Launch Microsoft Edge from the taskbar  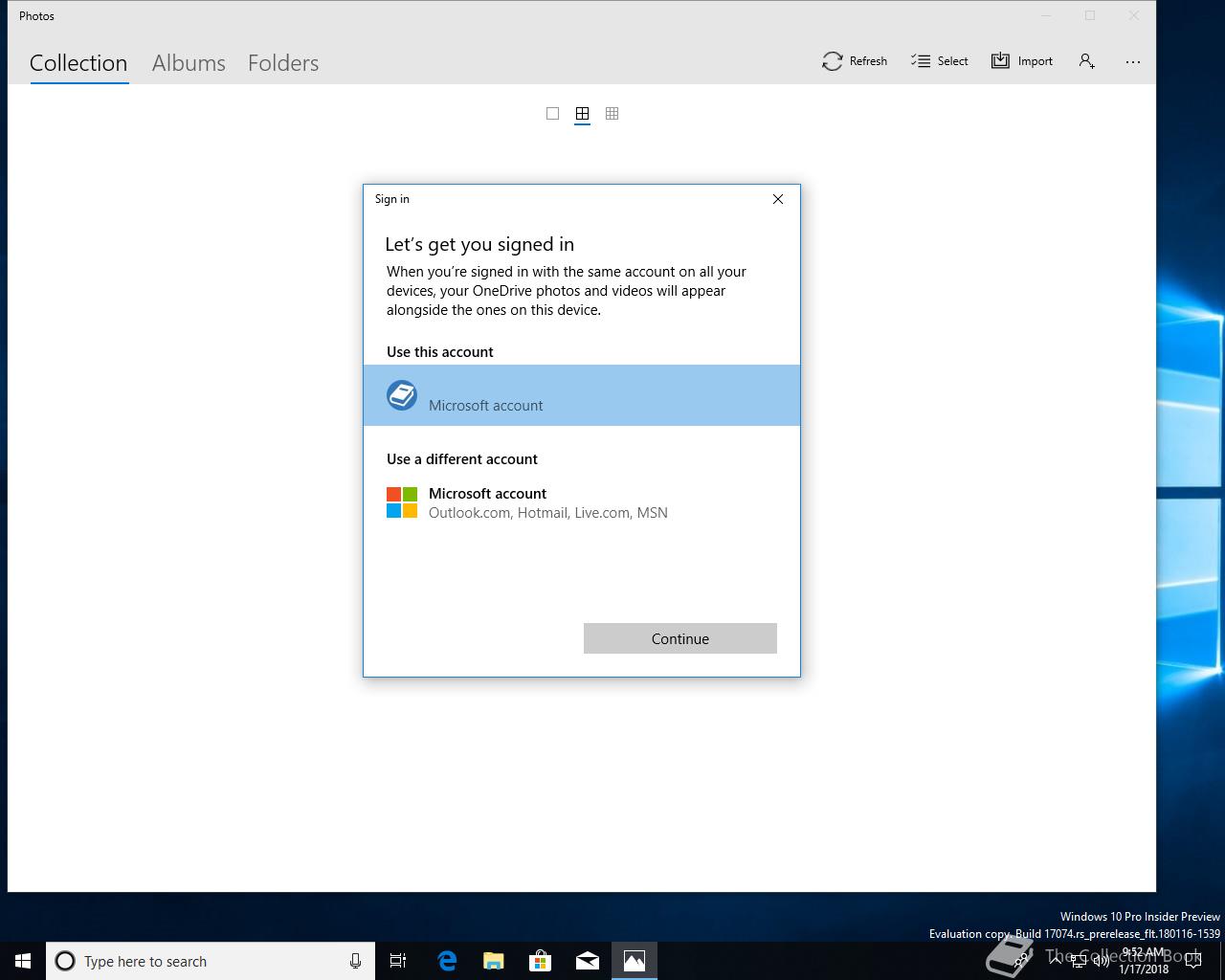click(x=447, y=961)
